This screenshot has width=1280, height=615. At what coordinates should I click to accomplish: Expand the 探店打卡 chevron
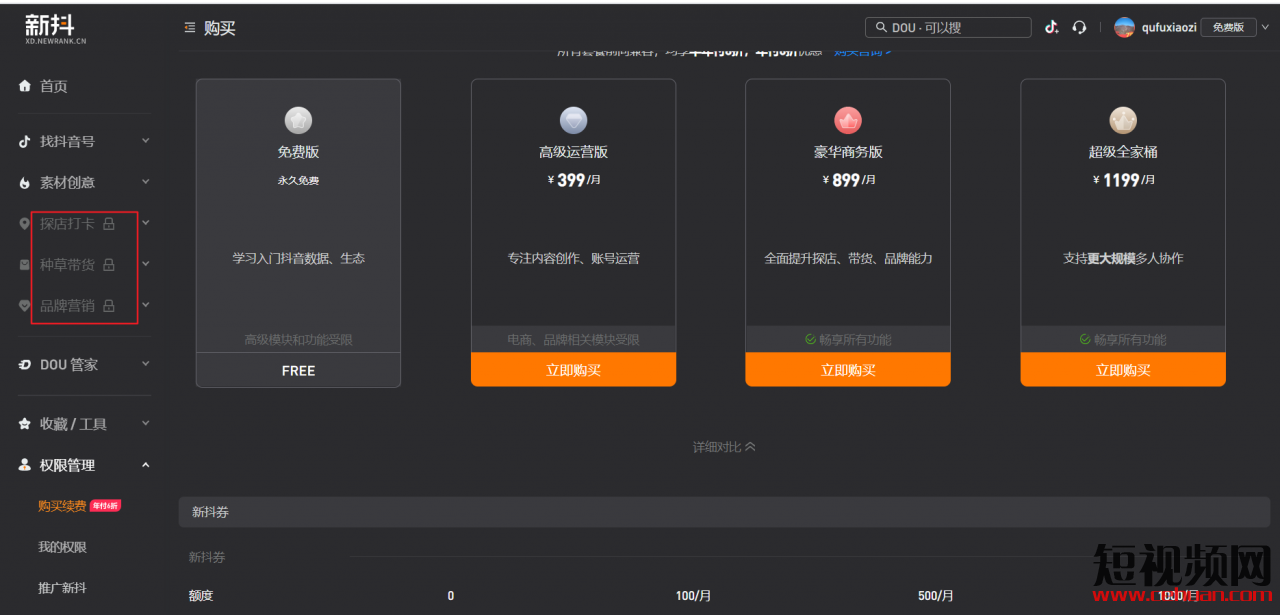pos(146,223)
